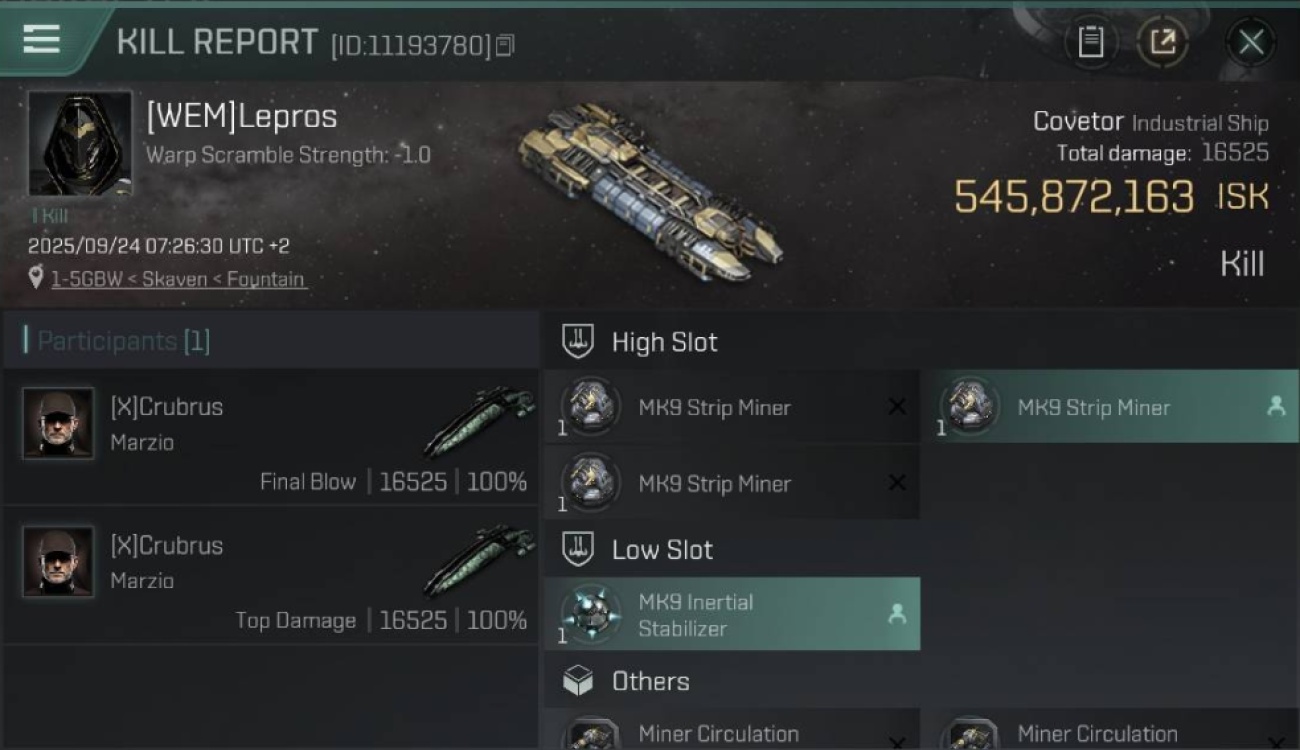Viewport: 1300px width, 750px height.
Task: Click the attacker ship in Final Blow row
Action: [x=479, y=422]
